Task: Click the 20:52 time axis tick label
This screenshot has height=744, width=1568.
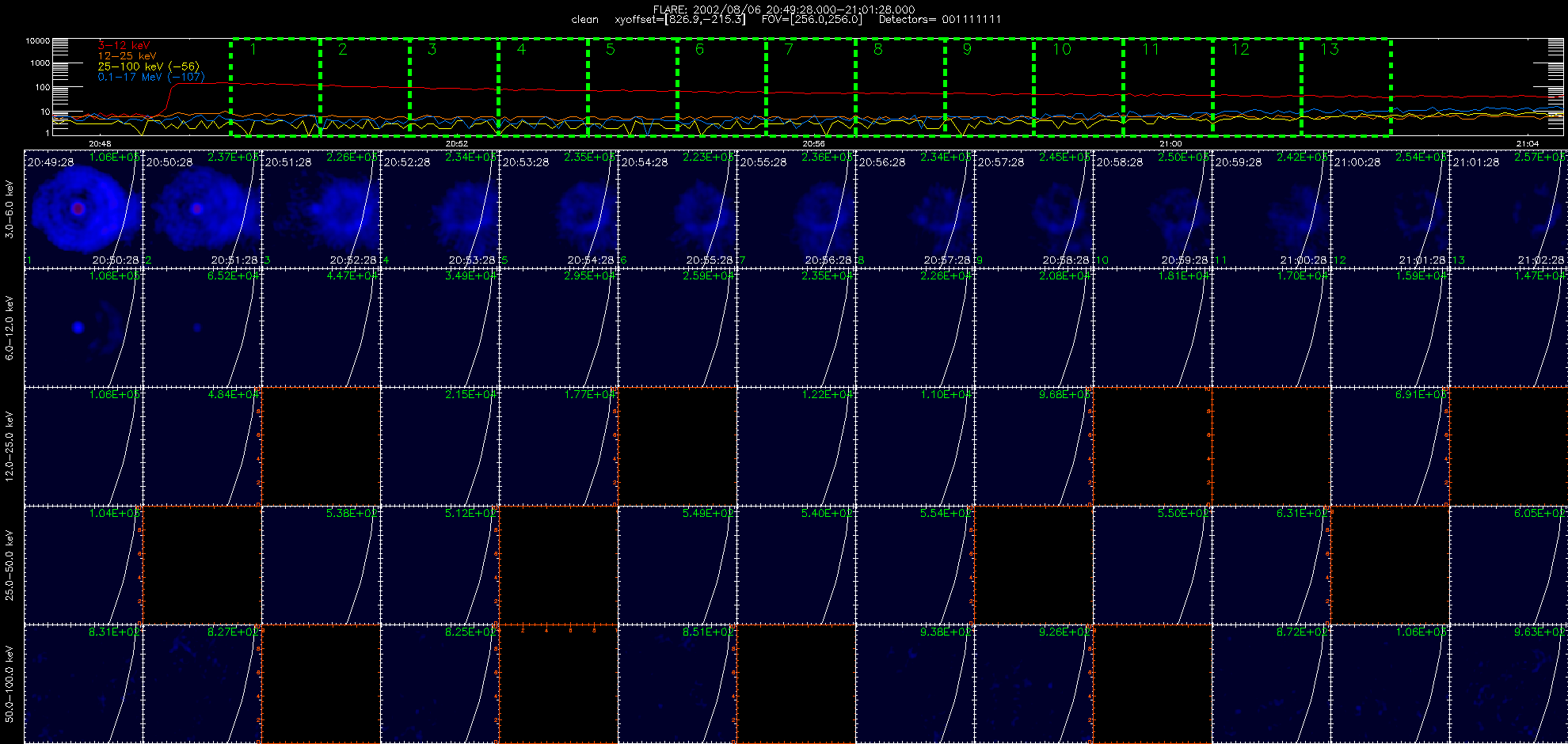Action: [457, 144]
